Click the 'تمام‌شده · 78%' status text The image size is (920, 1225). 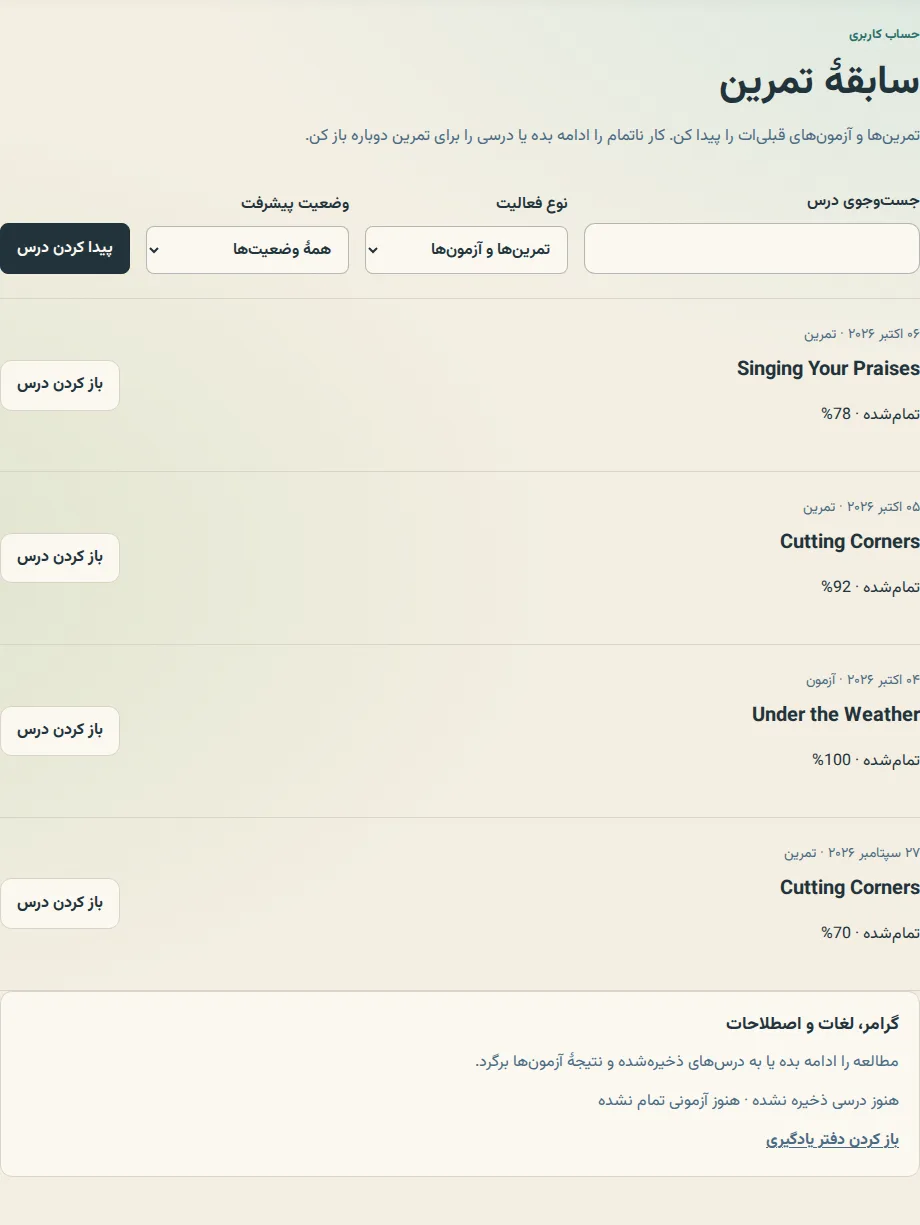pos(871,414)
